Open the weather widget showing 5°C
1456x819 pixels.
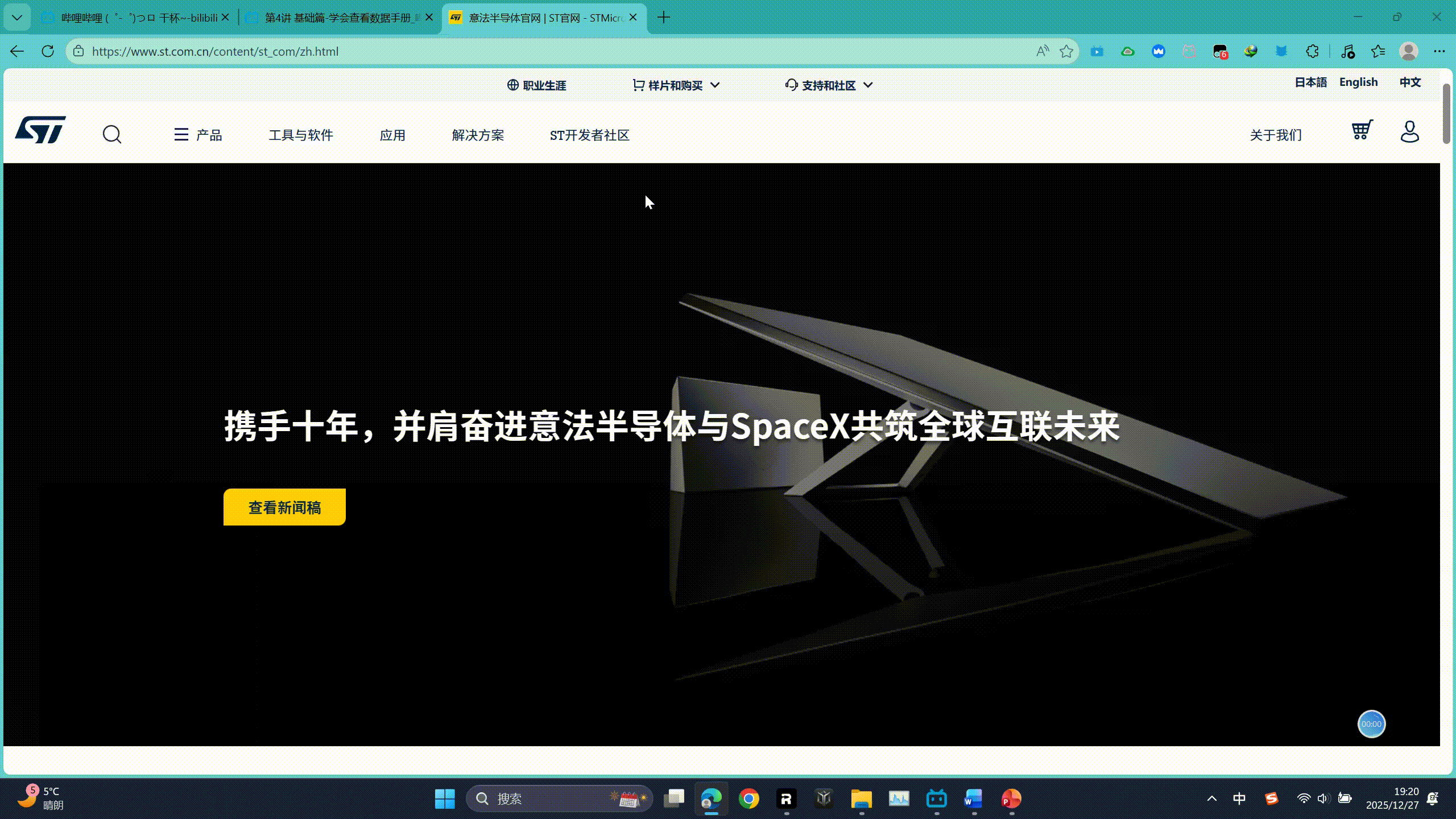(x=40, y=799)
